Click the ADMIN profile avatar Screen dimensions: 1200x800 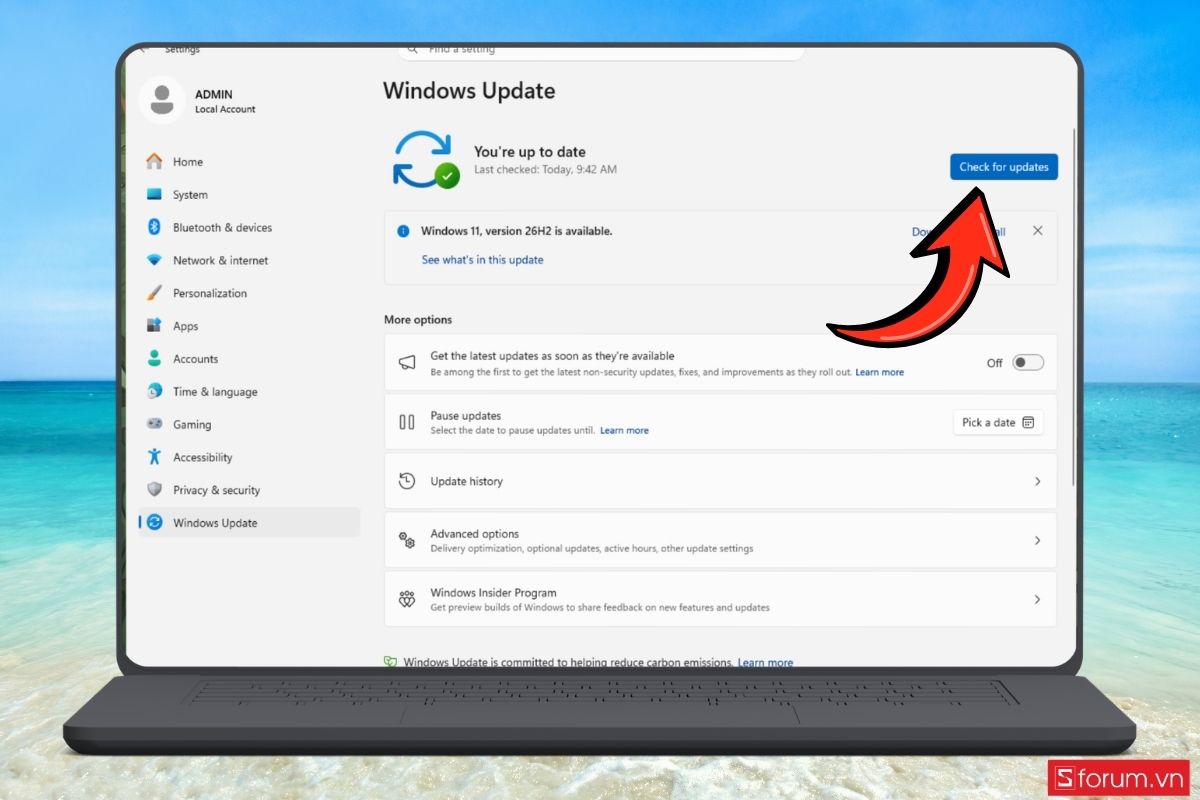click(x=161, y=99)
